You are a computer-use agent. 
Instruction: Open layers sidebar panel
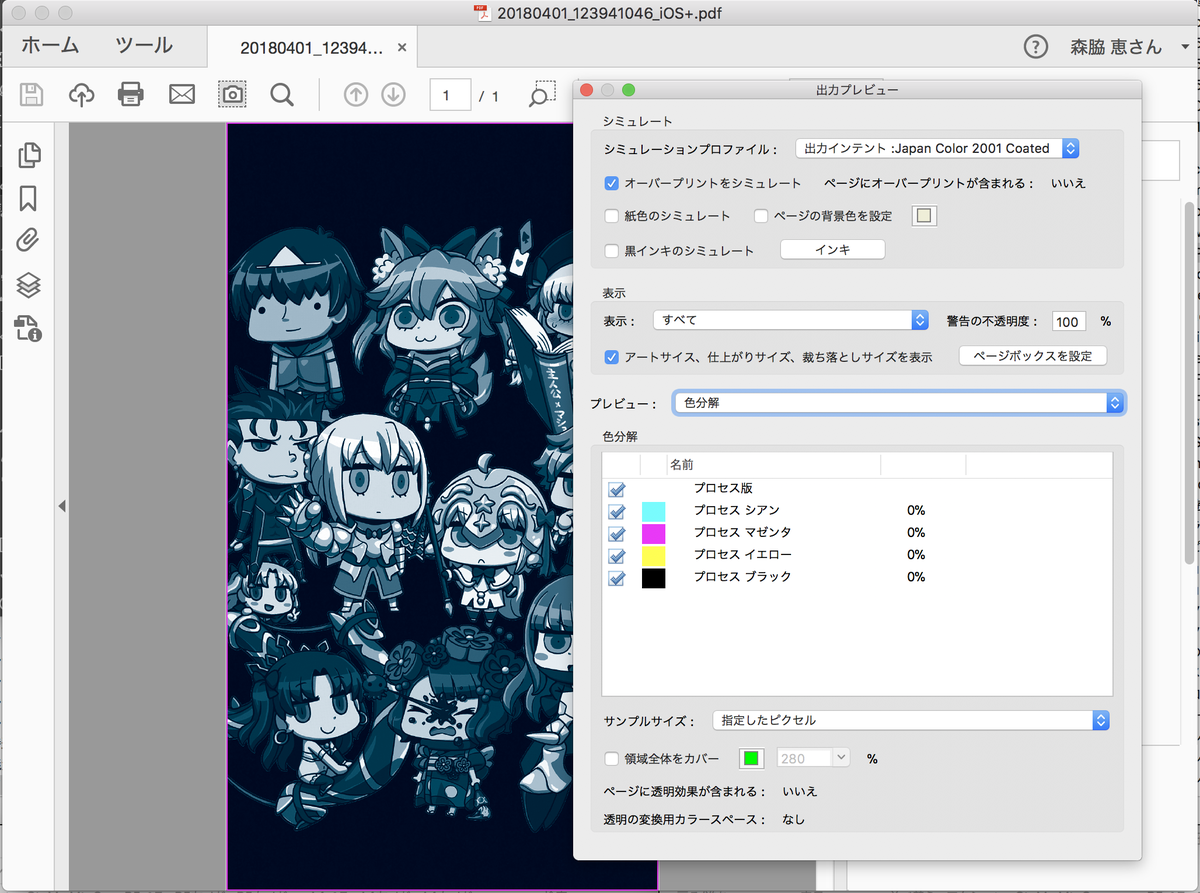(x=28, y=284)
